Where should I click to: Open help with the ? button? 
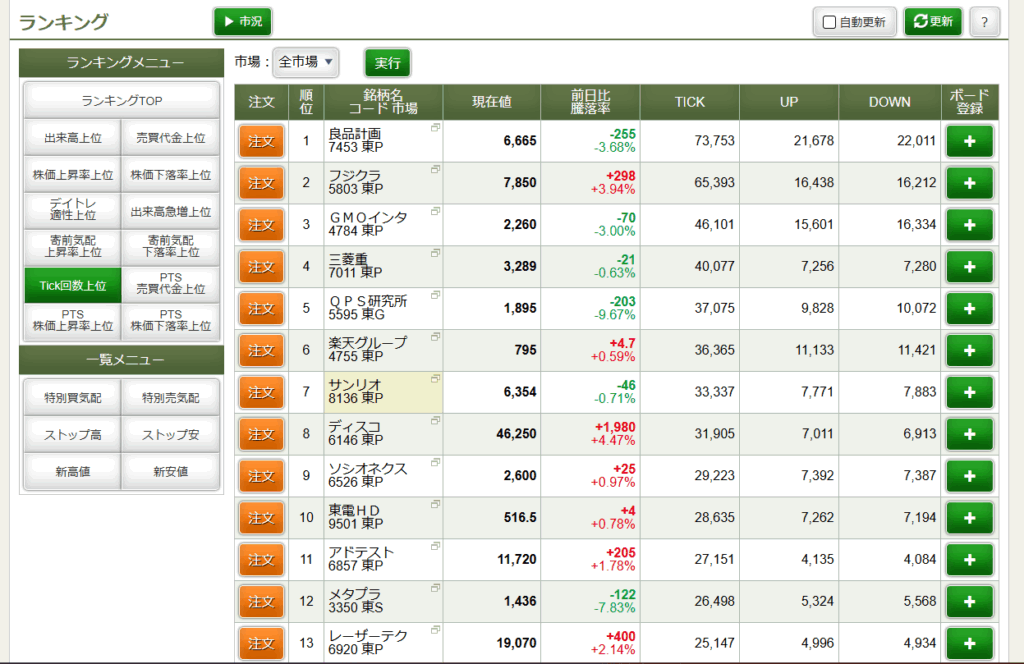click(984, 22)
